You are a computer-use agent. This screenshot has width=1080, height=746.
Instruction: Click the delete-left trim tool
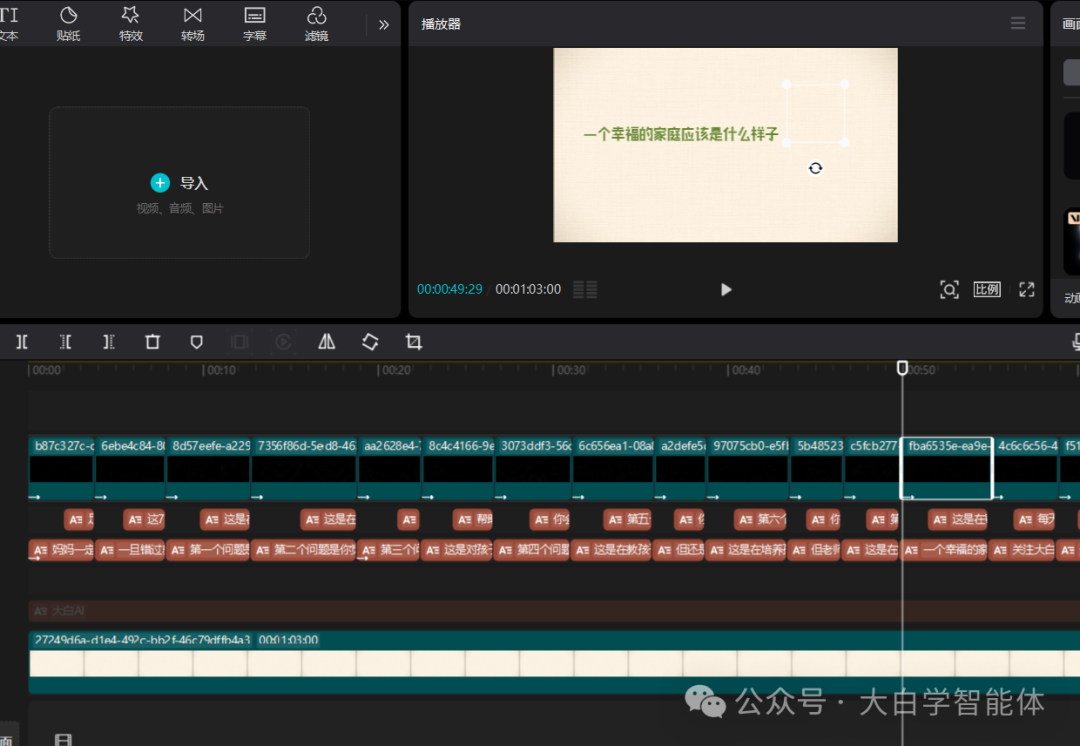(65, 342)
